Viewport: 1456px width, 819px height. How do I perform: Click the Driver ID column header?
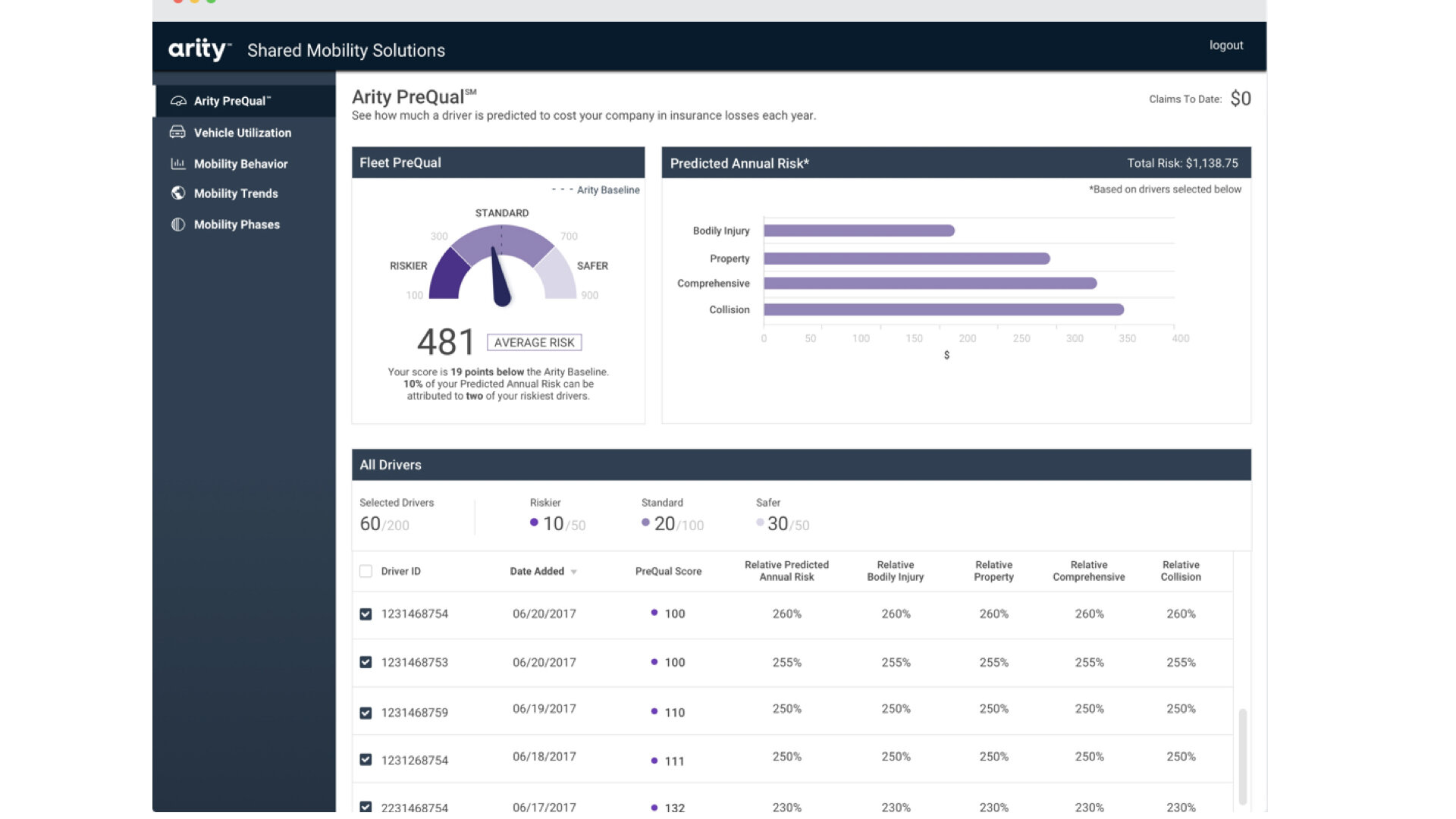400,571
